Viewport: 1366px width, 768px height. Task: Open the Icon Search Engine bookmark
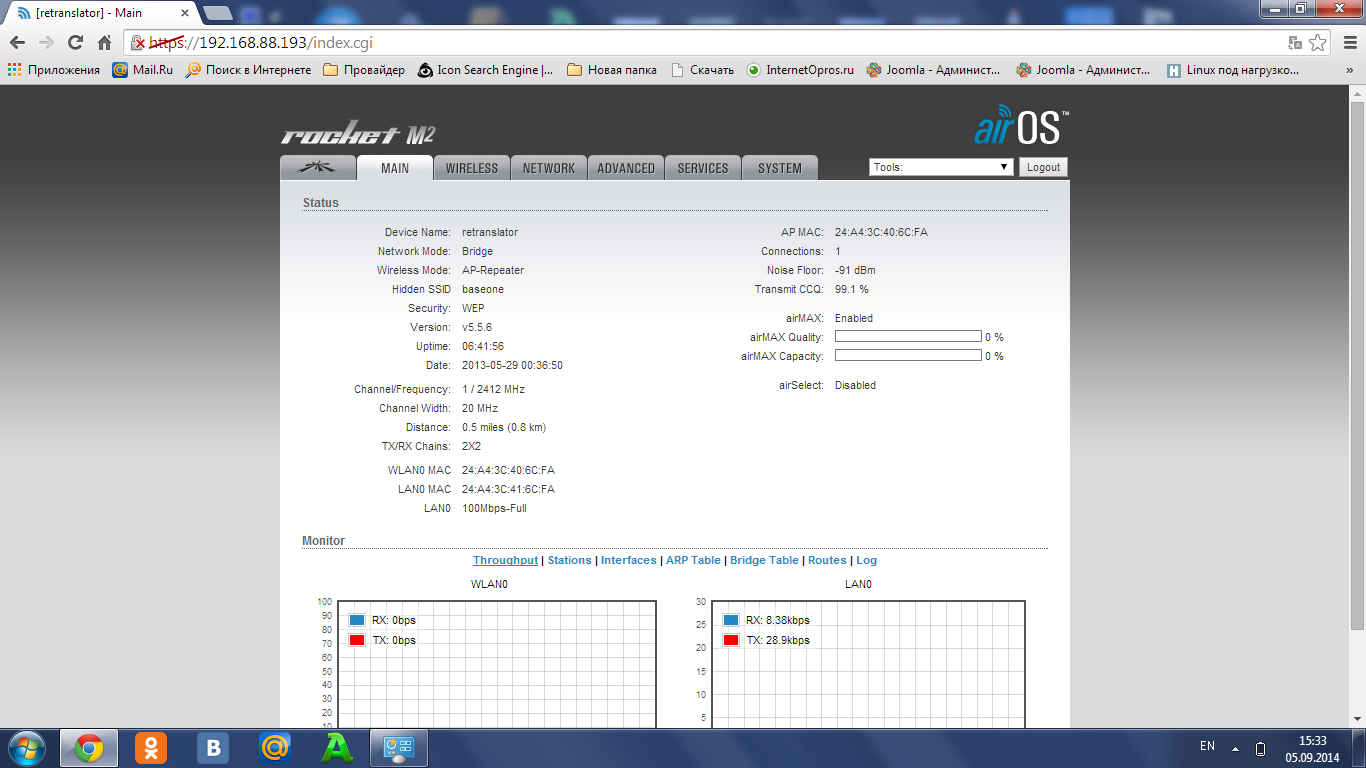486,70
